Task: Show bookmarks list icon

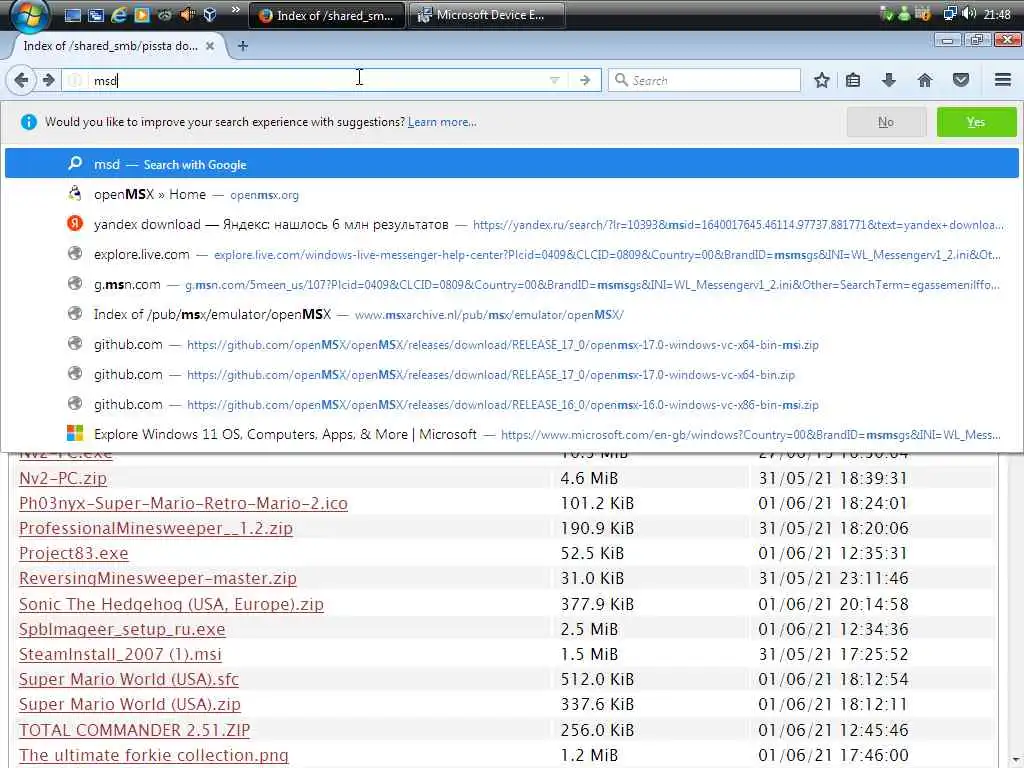Action: click(853, 80)
